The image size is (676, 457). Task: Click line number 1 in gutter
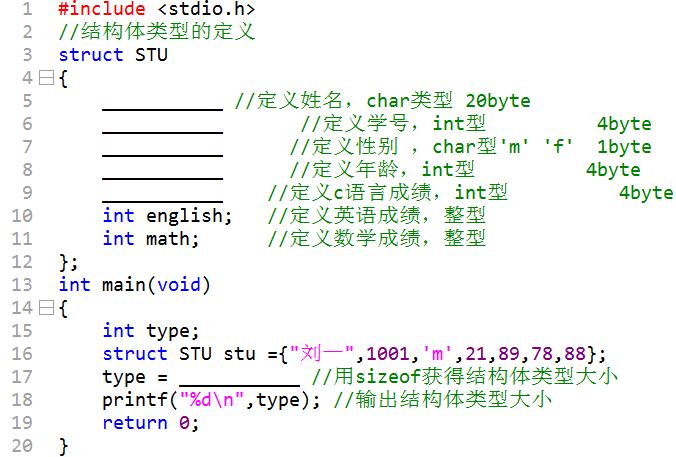coord(27,9)
